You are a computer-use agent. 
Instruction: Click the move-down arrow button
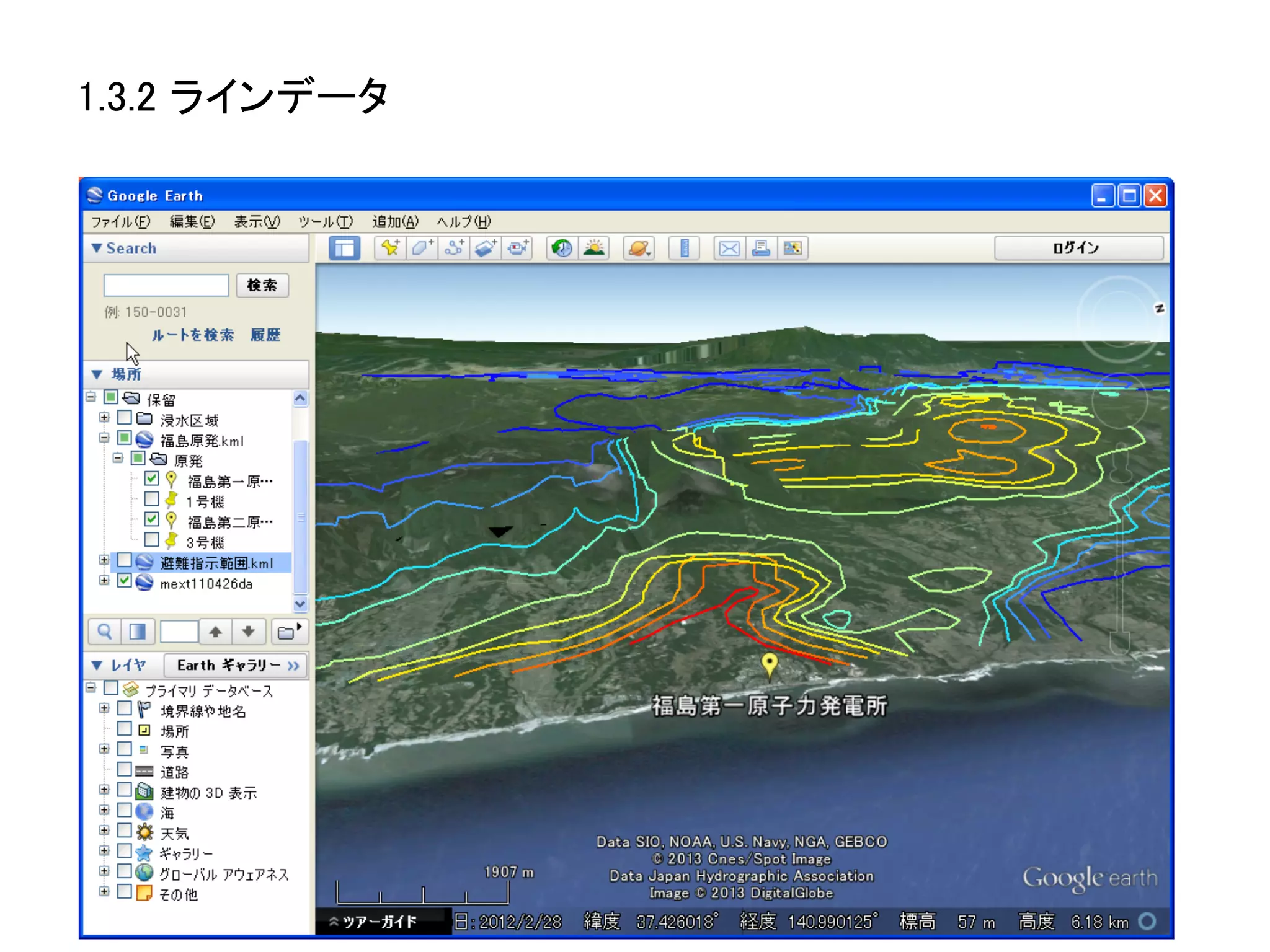coord(249,632)
